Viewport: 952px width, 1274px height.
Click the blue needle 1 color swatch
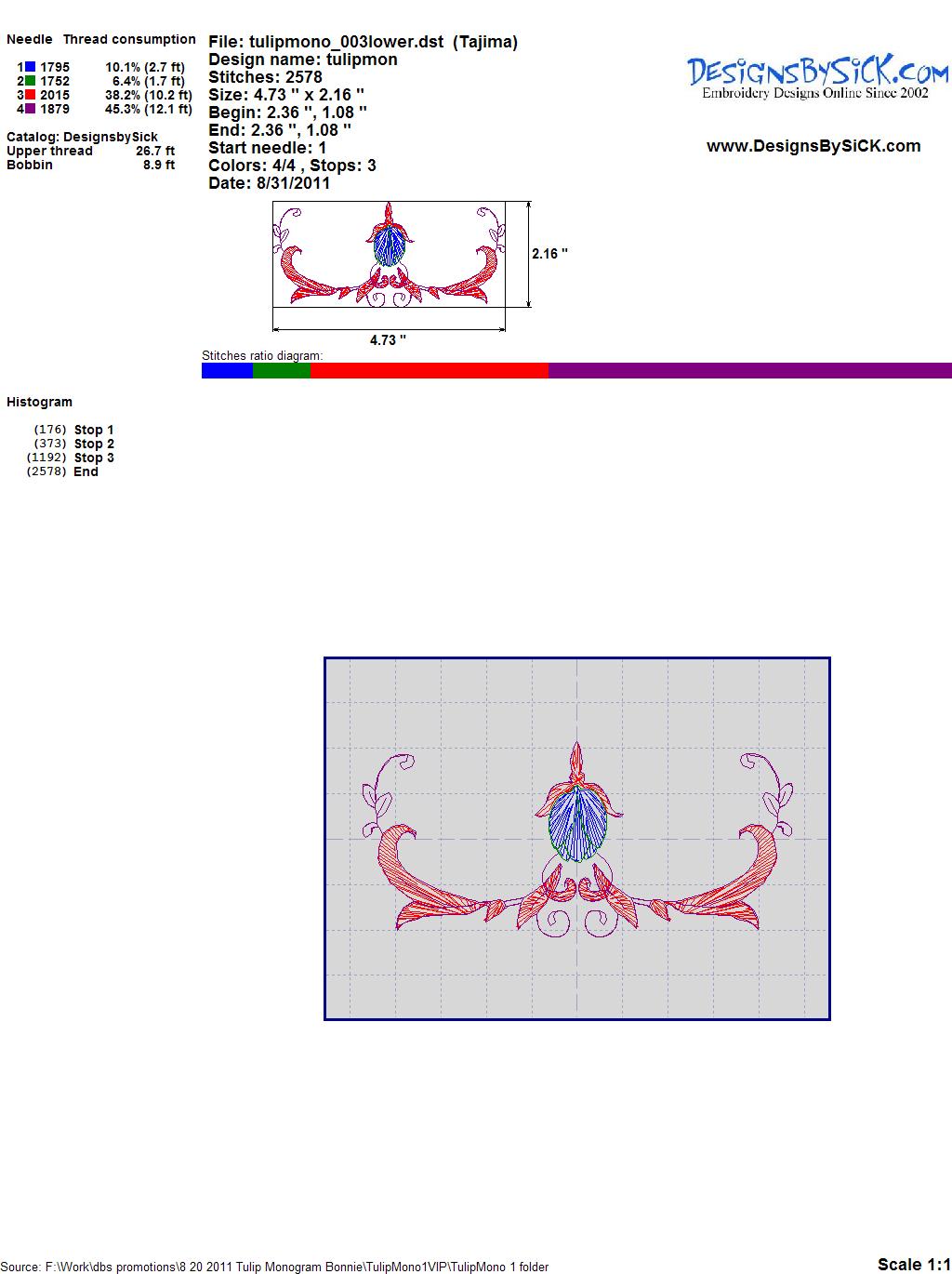[x=30, y=67]
